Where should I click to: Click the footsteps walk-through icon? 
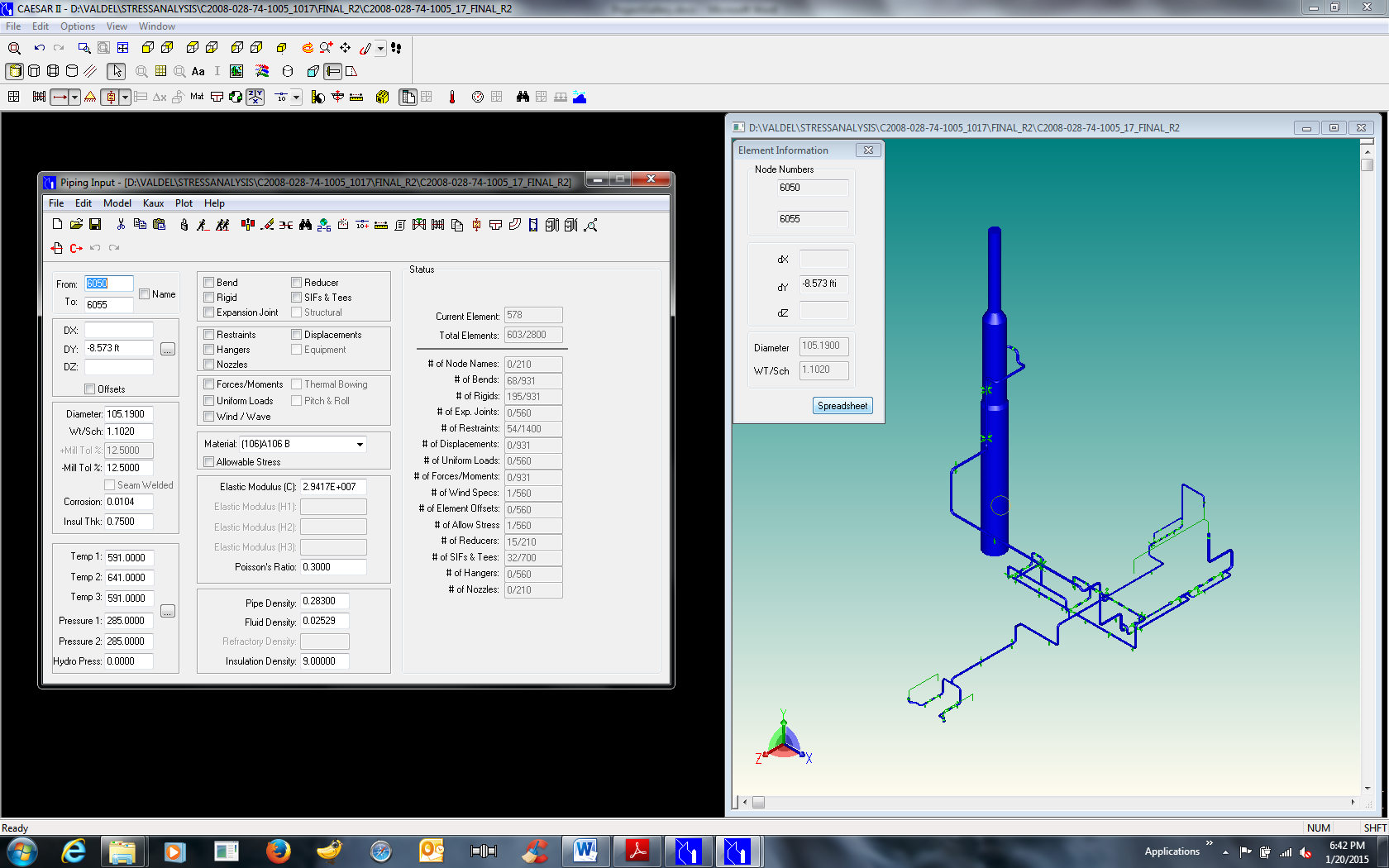tap(397, 48)
